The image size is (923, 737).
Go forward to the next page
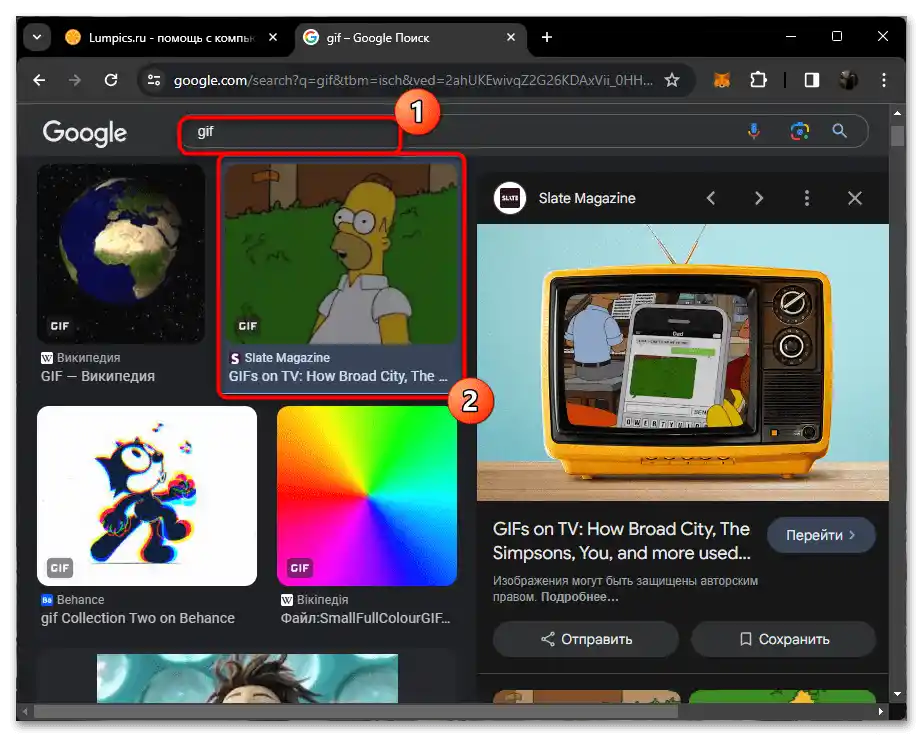pyautogui.click(x=75, y=80)
